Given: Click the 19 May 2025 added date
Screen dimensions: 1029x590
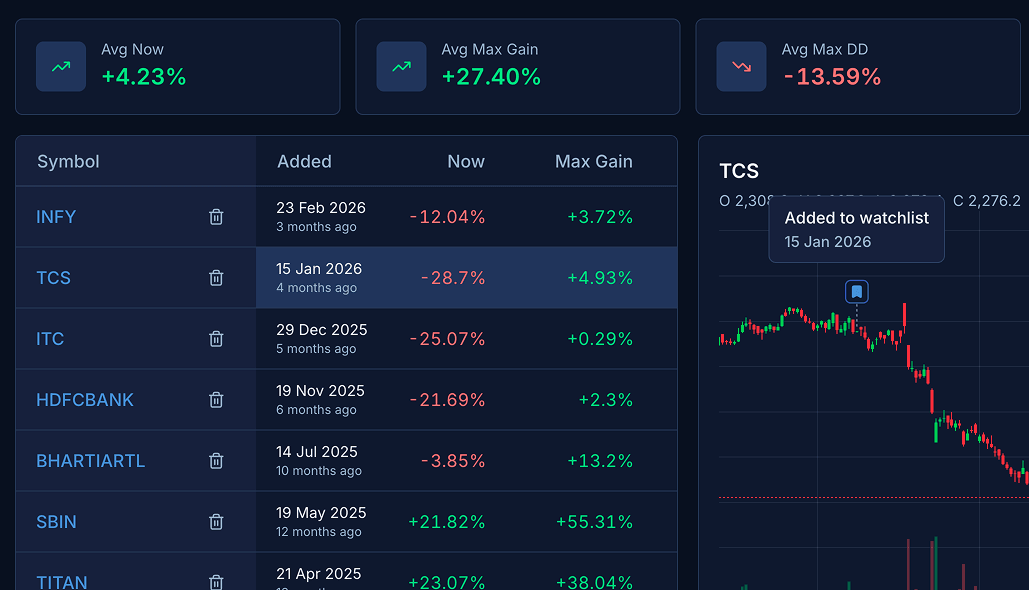Looking at the screenshot, I should point(321,513).
